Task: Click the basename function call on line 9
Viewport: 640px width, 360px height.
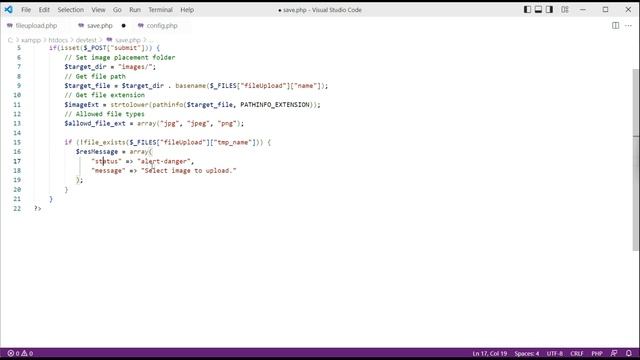Action: [191, 86]
